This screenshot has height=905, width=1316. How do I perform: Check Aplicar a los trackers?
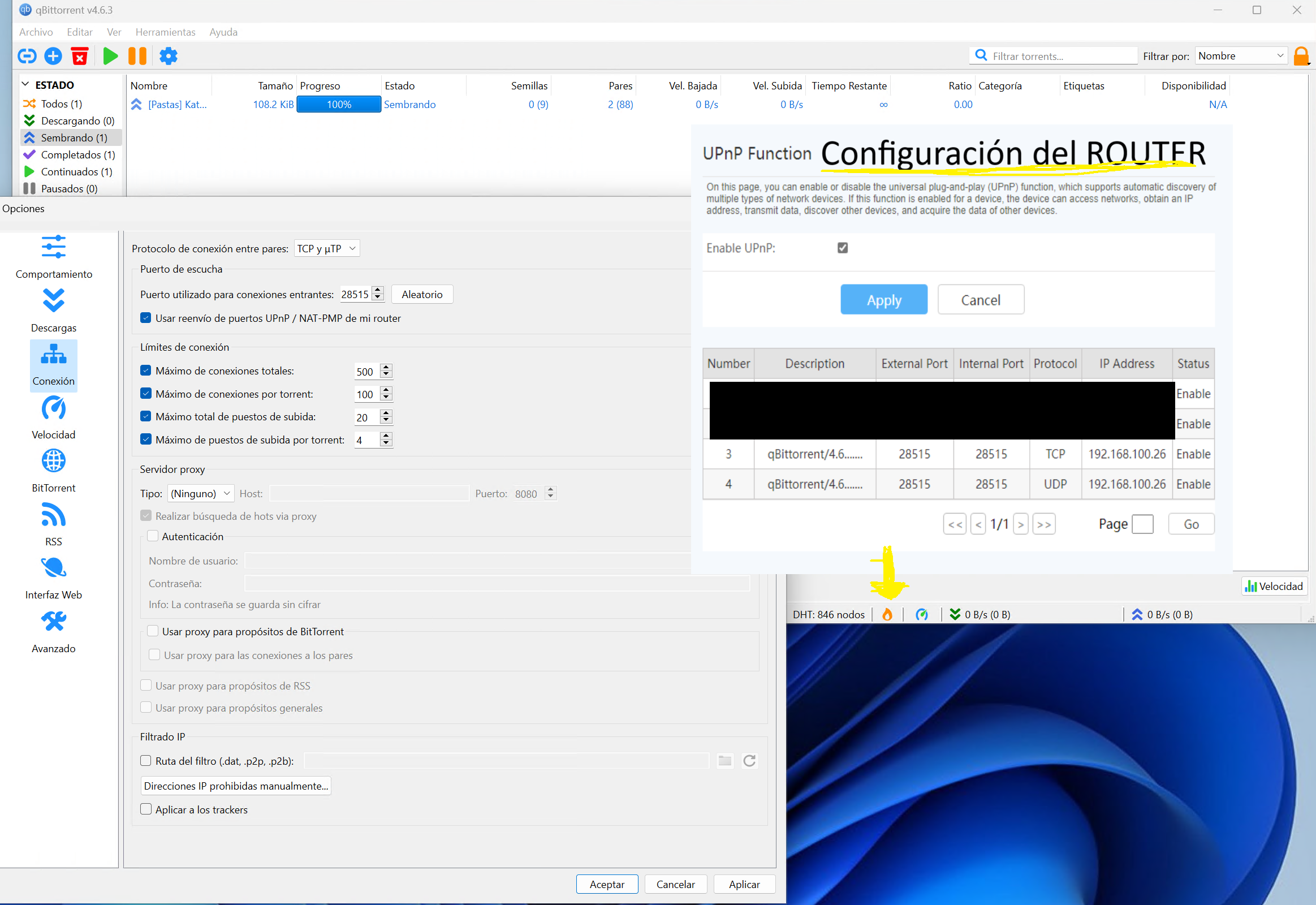coord(146,809)
